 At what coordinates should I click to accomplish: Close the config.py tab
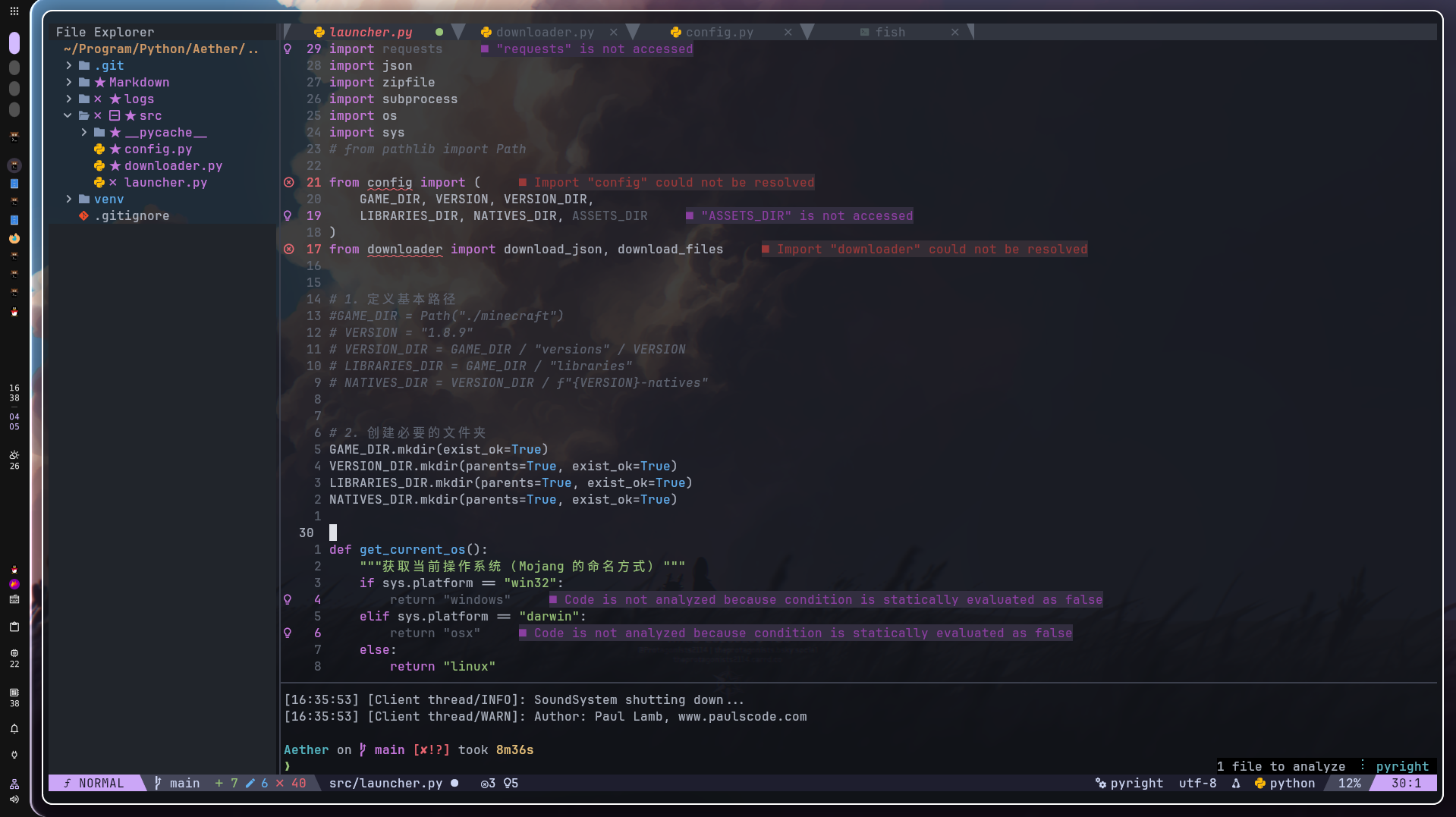pyautogui.click(x=788, y=32)
